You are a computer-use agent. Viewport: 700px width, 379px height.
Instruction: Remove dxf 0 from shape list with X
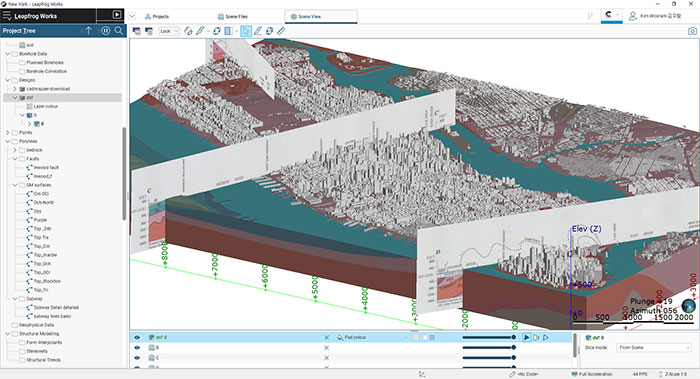tap(326, 337)
